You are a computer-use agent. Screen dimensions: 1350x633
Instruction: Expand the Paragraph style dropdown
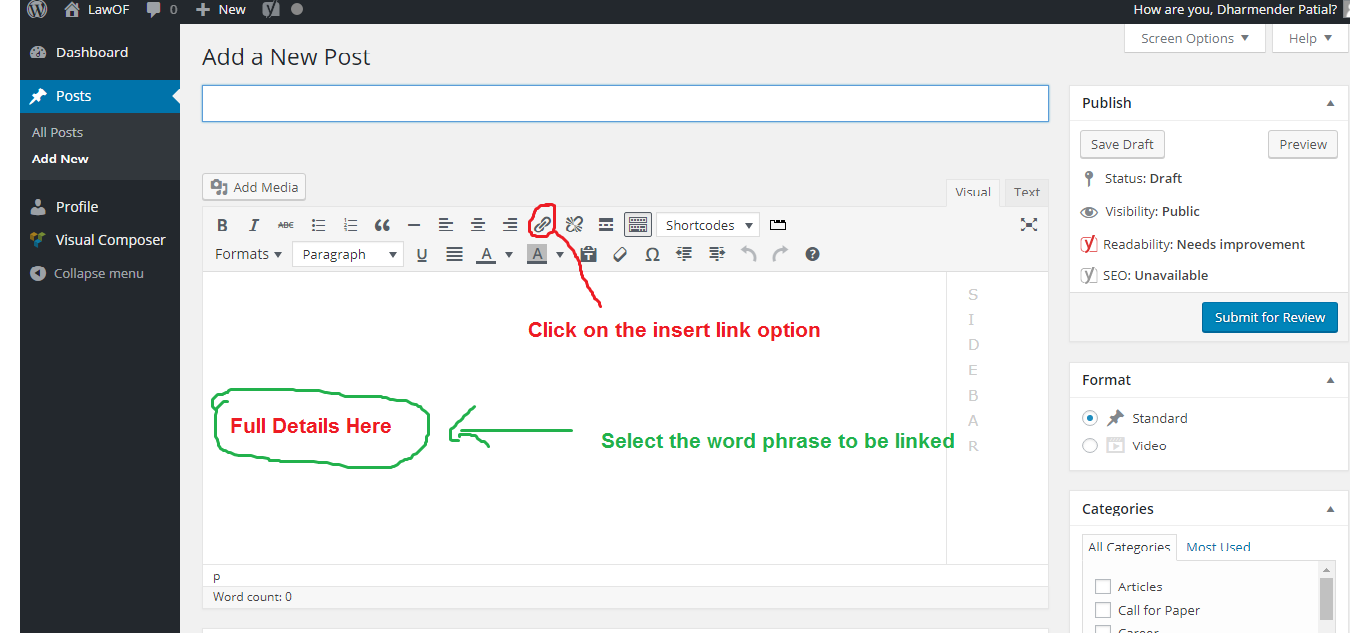347,255
